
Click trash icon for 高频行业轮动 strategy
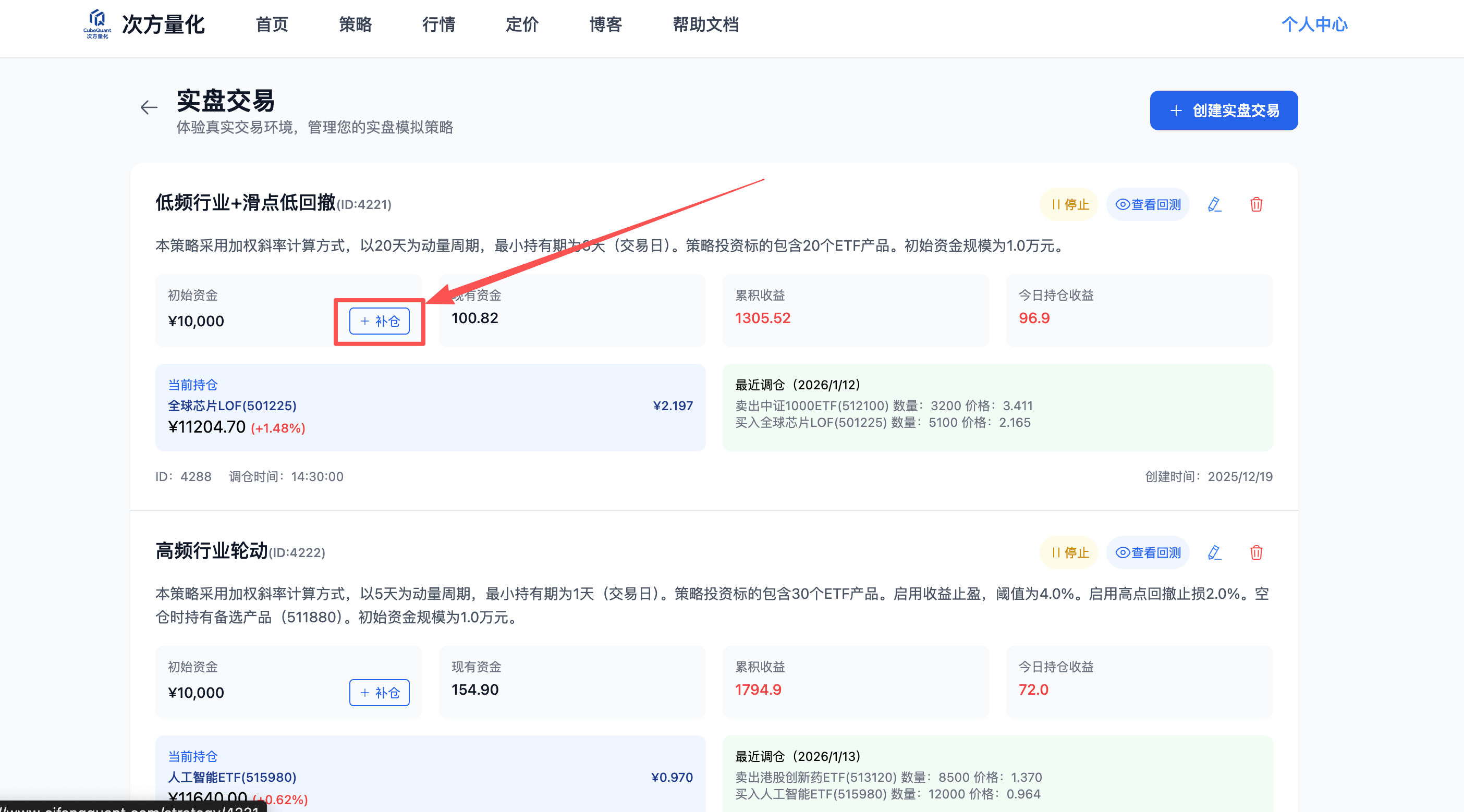[1256, 552]
